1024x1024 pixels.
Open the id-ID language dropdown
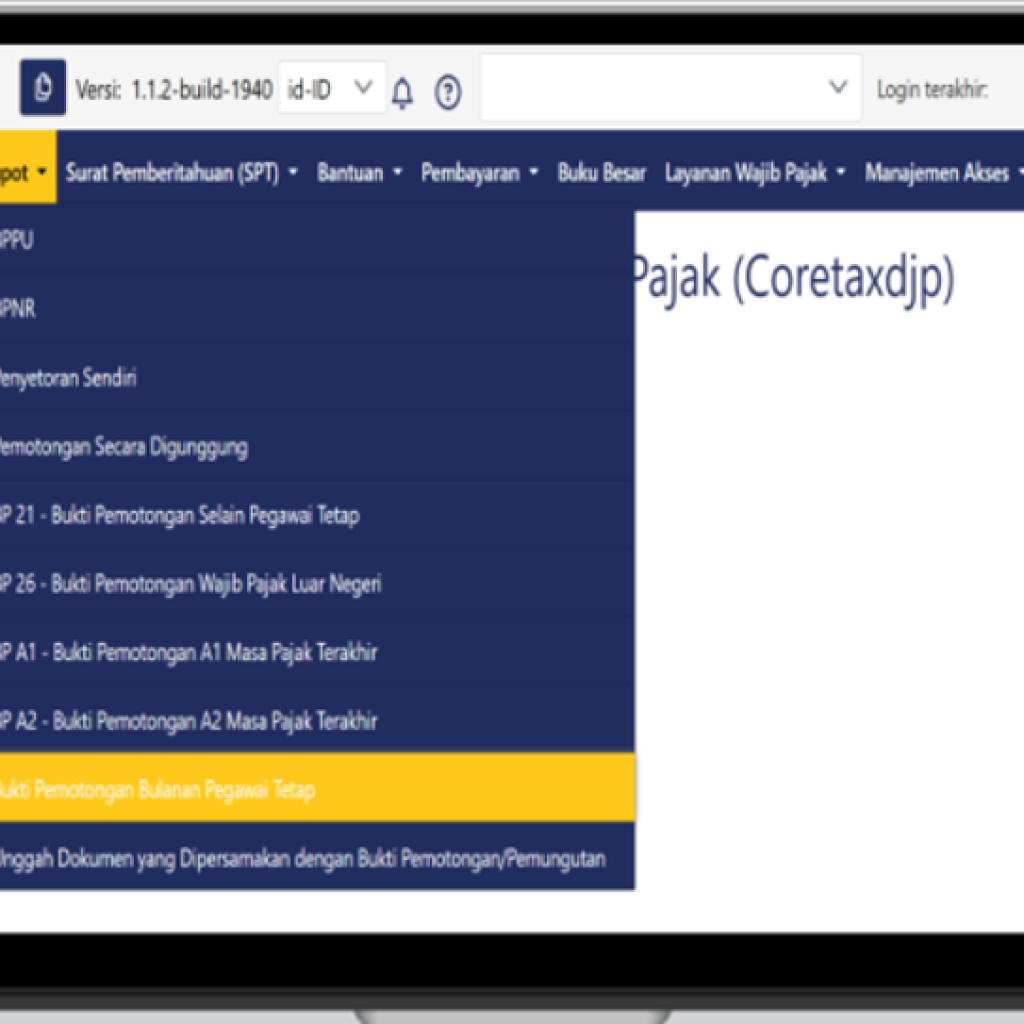point(331,88)
